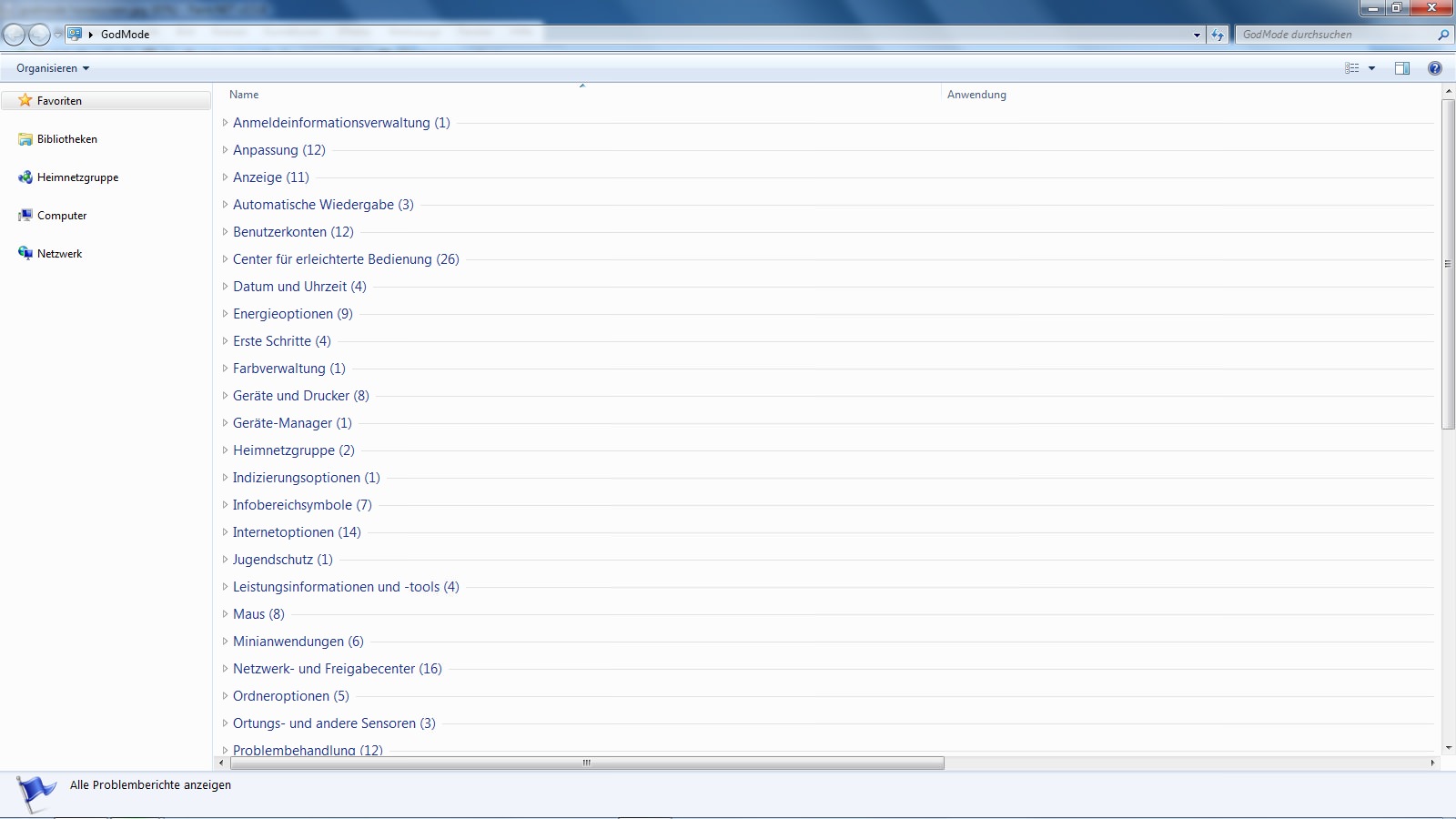Click the GodMode folder icon in address bar
Viewport: 1456px width, 819px height.
(x=75, y=35)
